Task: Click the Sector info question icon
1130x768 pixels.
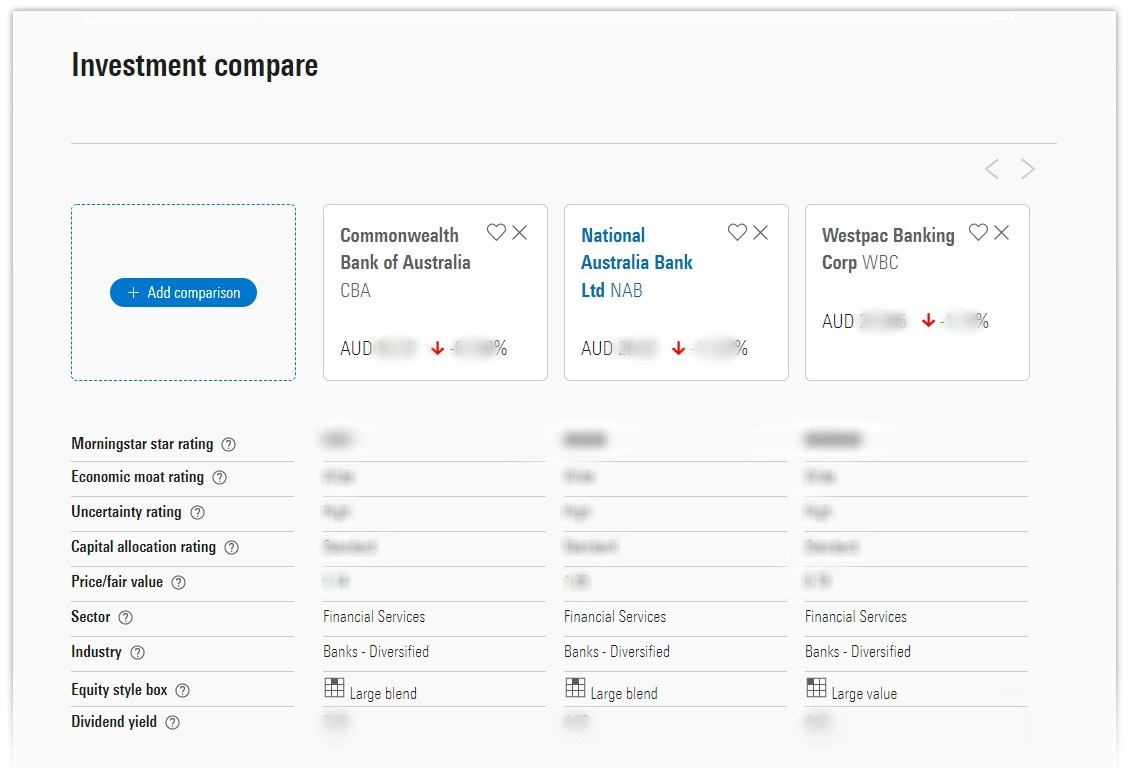Action: [126, 618]
